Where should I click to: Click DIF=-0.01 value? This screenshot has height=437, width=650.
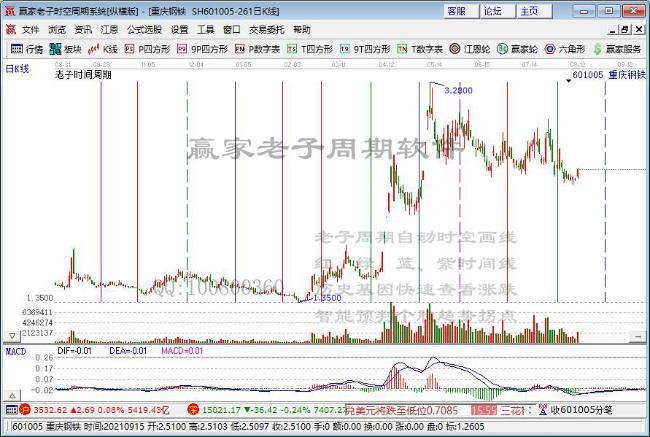click(74, 351)
